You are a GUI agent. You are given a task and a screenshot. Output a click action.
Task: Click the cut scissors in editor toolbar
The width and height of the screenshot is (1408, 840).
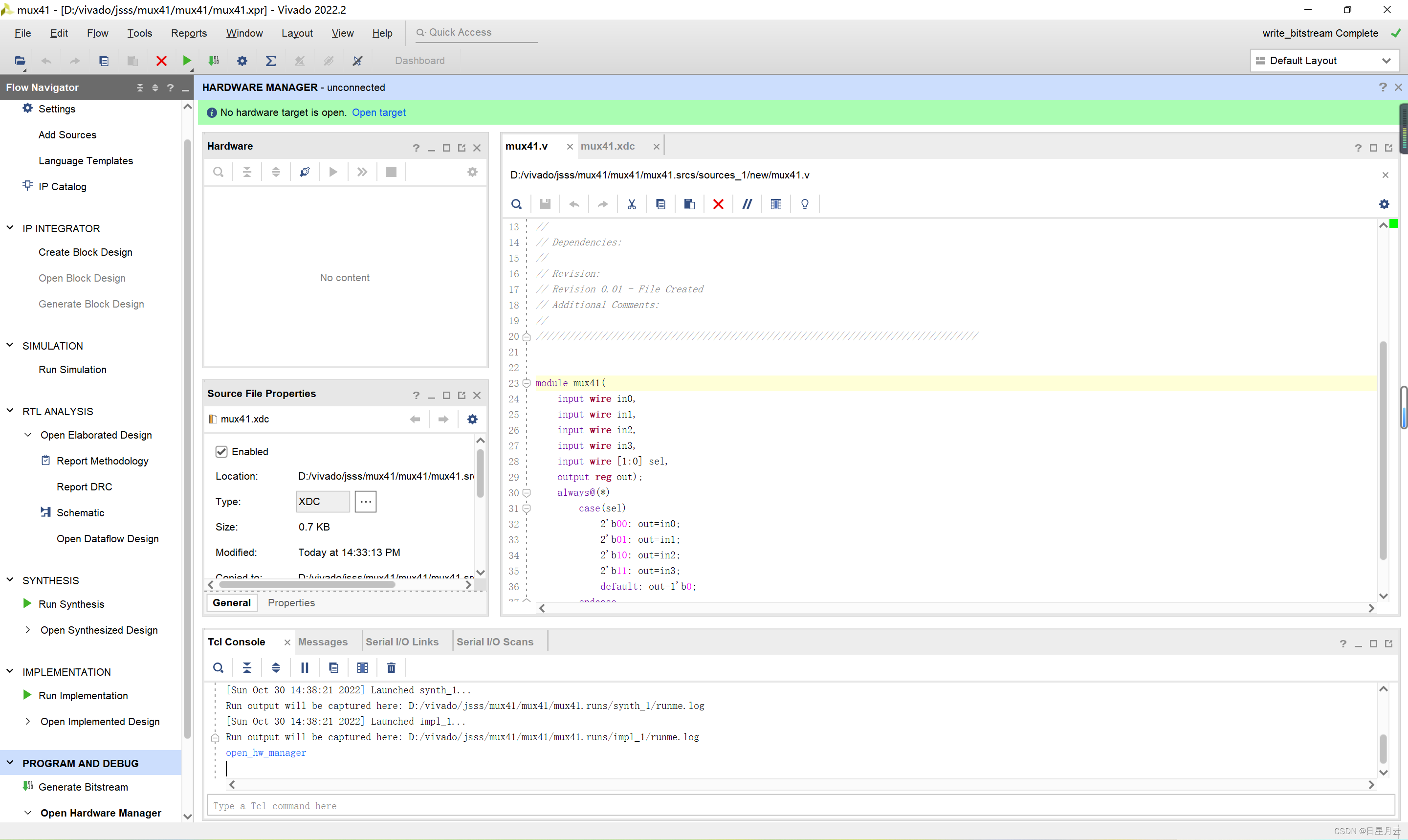pyautogui.click(x=632, y=204)
